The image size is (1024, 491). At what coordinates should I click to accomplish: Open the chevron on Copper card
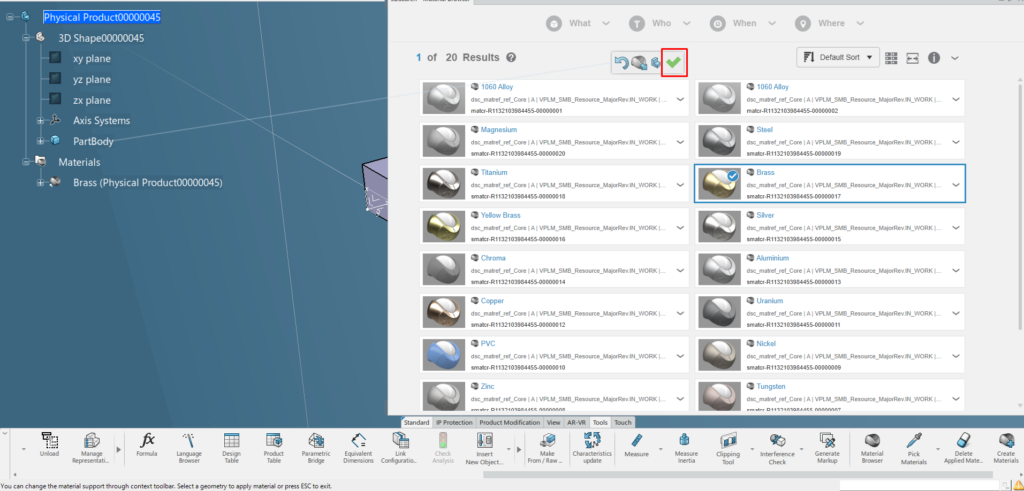680,313
